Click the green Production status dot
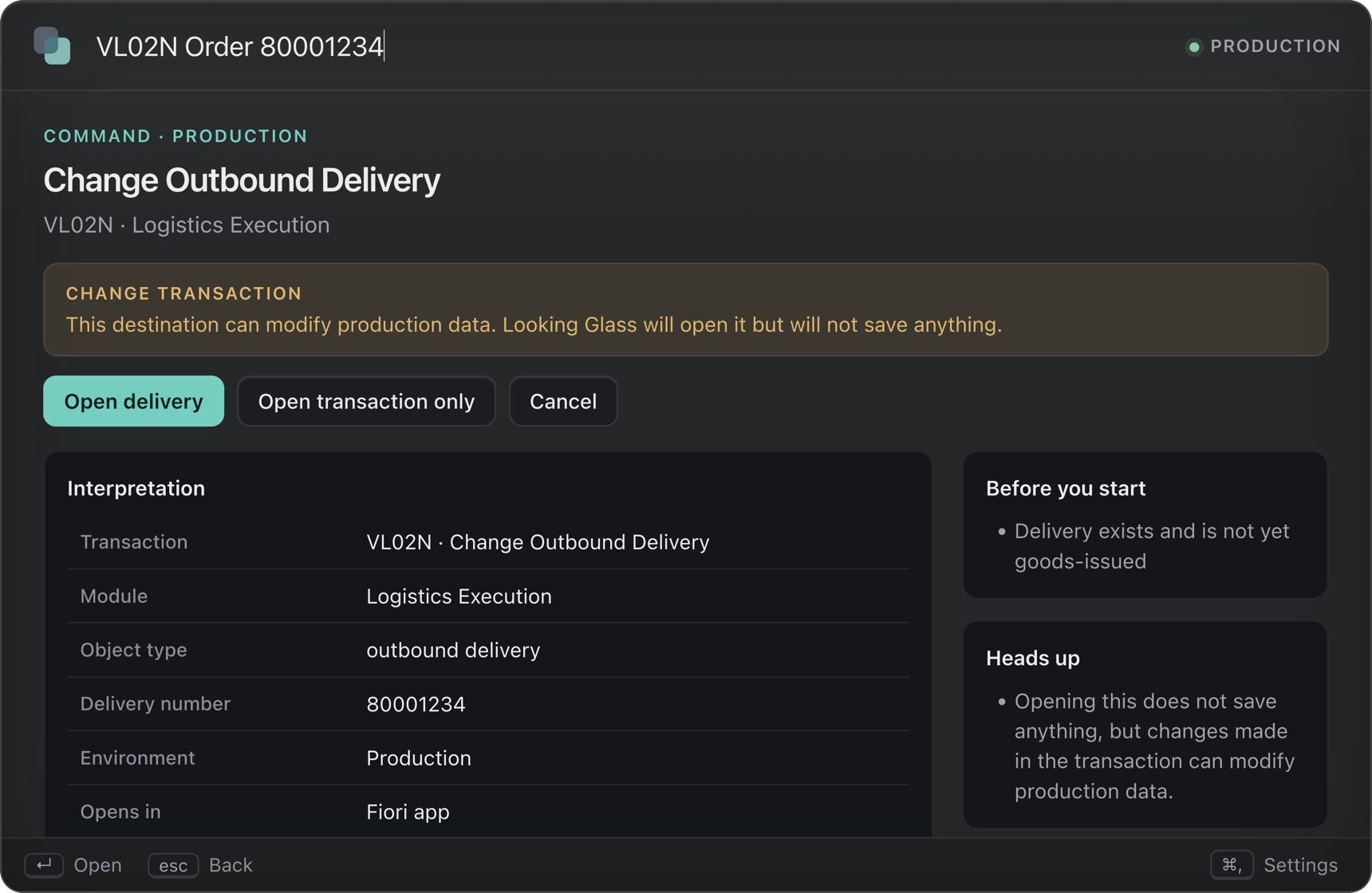The width and height of the screenshot is (1372, 893). click(1194, 47)
